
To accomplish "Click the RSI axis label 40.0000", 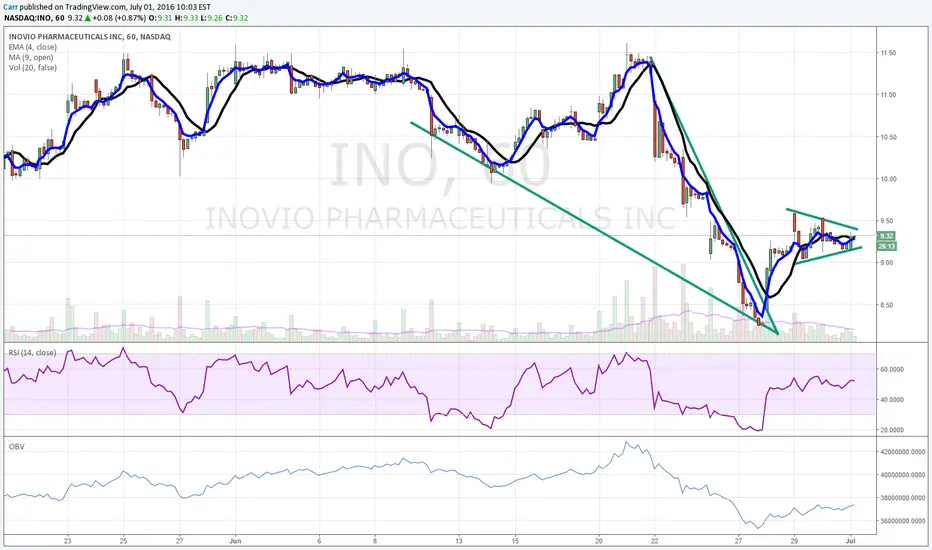I will 892,400.
